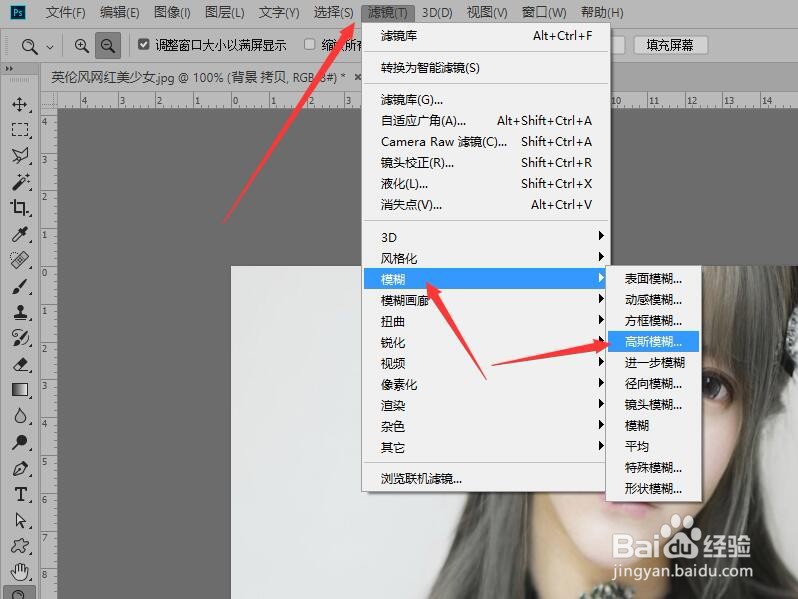The width and height of the screenshot is (798, 599).
Task: Expand the toolbar with double-arrow icon
Action: click(x=9, y=68)
